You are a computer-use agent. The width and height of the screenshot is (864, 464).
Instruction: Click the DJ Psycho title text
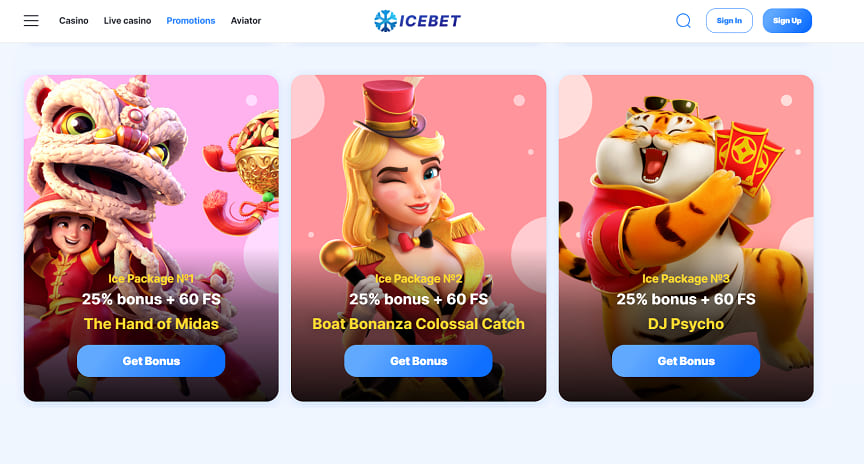pos(686,324)
